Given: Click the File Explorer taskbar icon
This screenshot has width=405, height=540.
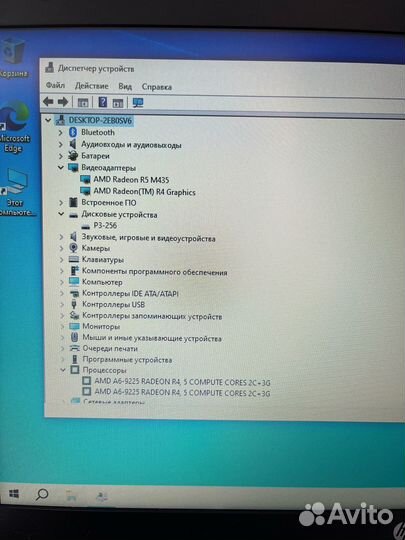Looking at the screenshot, I should tap(71, 496).
